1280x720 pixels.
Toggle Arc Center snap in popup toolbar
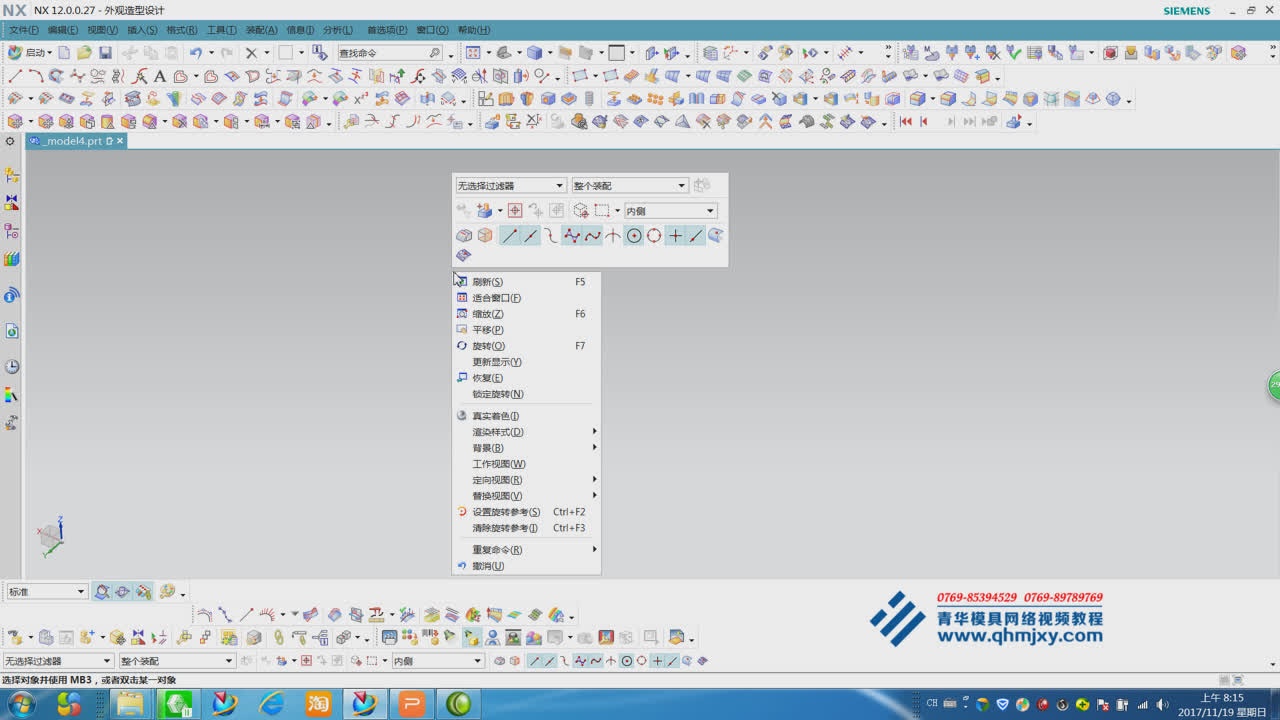(634, 236)
